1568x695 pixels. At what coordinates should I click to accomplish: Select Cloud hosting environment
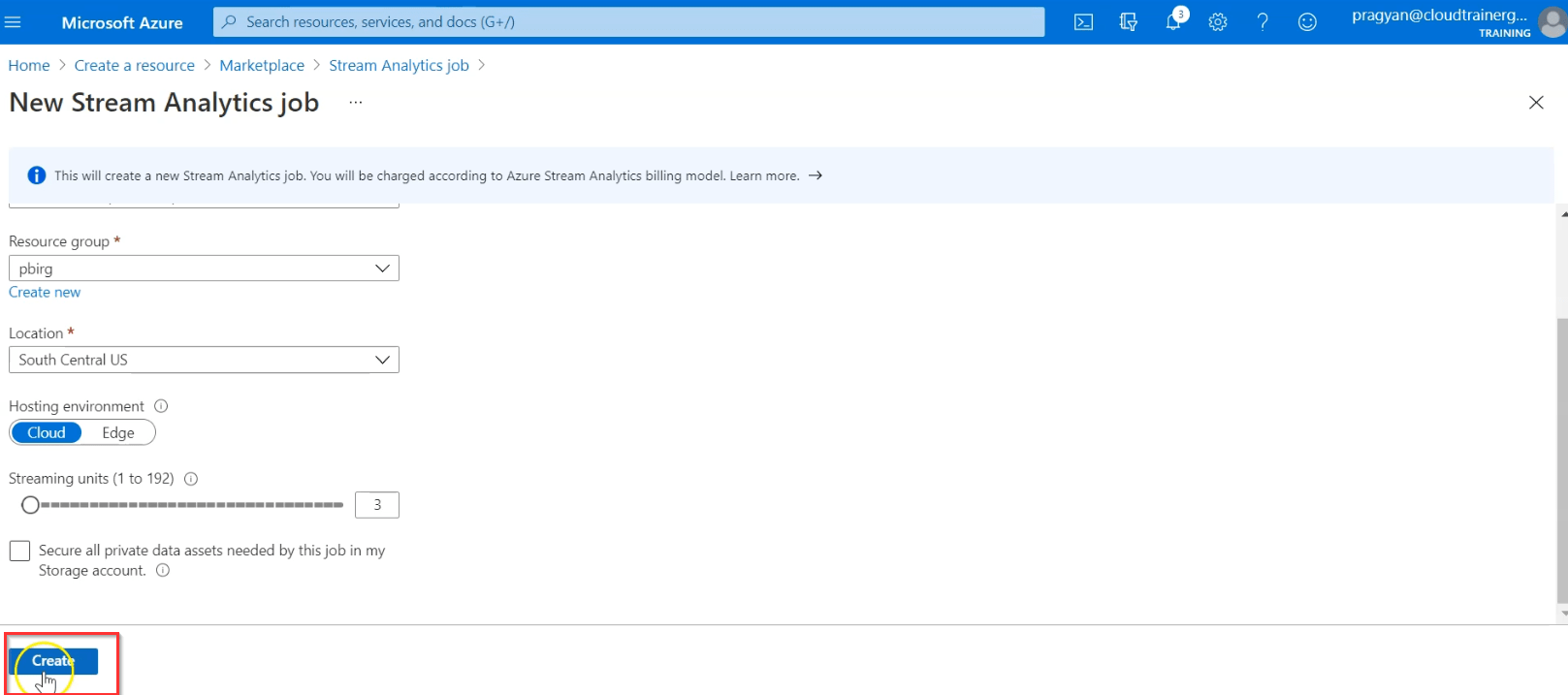pos(47,433)
